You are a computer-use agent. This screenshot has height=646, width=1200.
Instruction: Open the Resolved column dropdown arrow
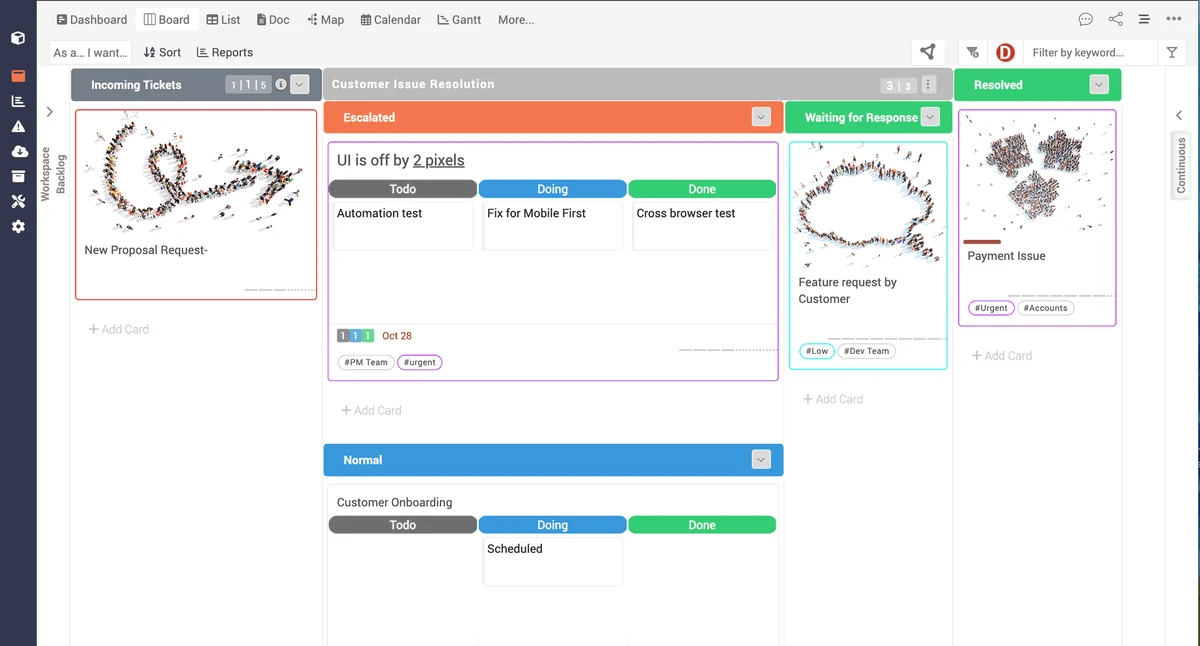(x=1099, y=85)
